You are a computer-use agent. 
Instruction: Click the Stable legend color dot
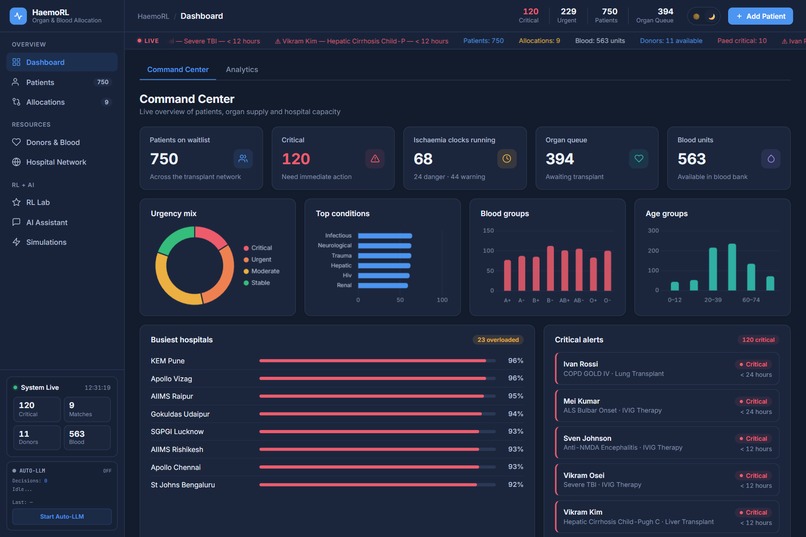point(246,283)
